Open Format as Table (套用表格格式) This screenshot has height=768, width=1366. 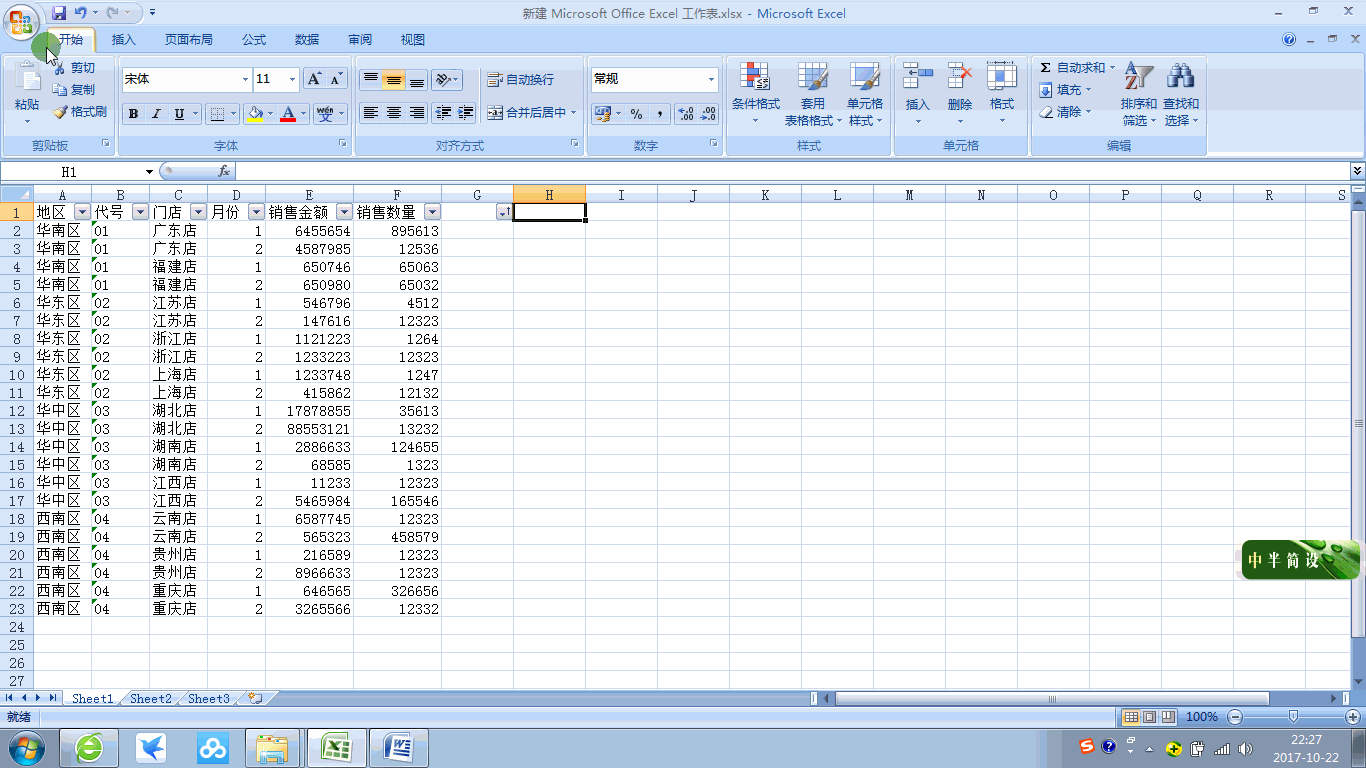(x=813, y=94)
